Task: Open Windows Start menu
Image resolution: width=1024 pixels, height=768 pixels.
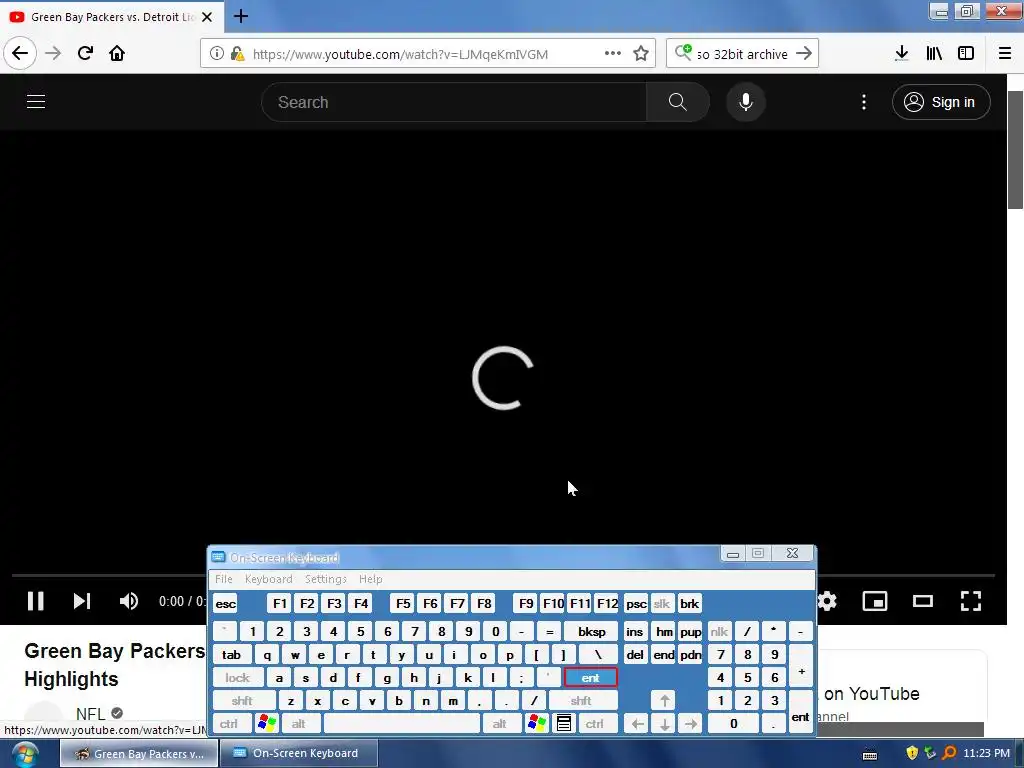Action: [25, 754]
